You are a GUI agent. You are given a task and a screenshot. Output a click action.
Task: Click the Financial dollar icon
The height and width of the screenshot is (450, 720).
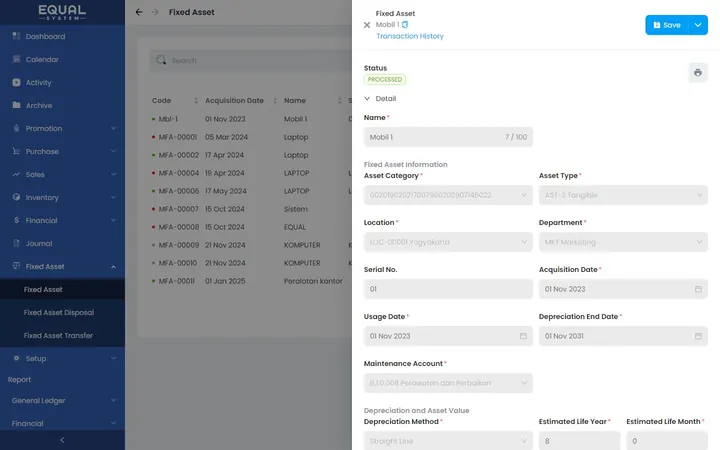pos(16,220)
